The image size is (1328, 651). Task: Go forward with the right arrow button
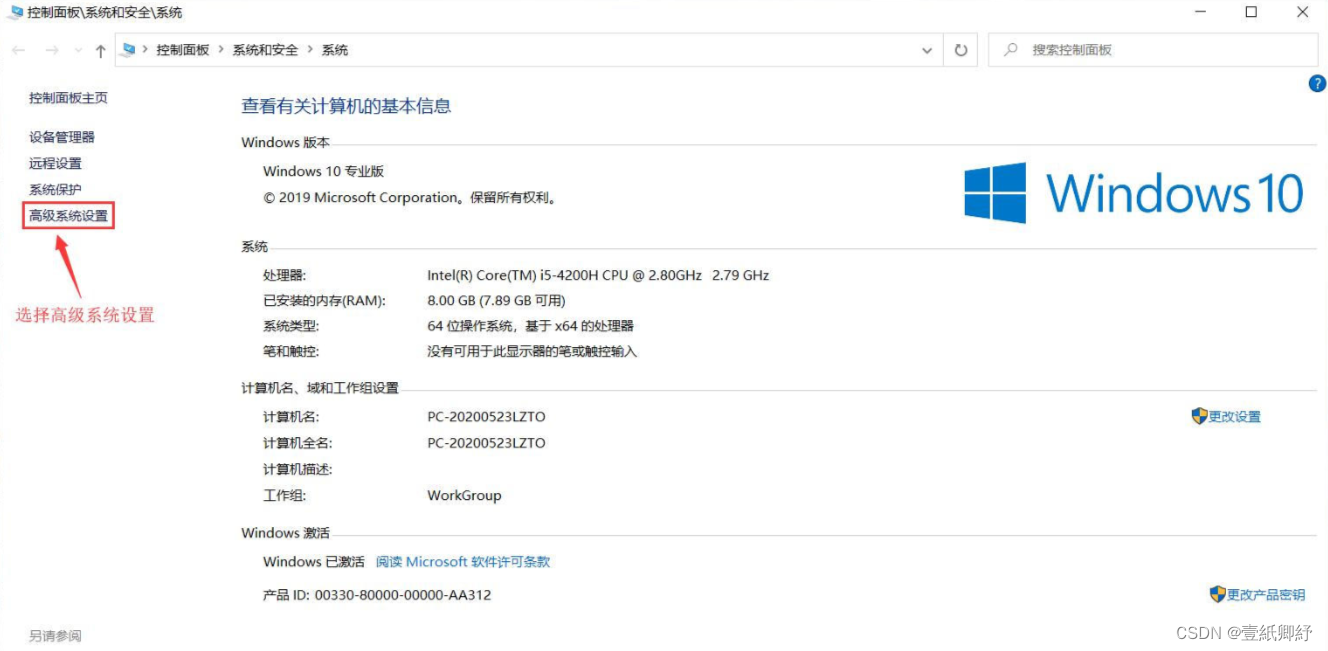point(52,50)
